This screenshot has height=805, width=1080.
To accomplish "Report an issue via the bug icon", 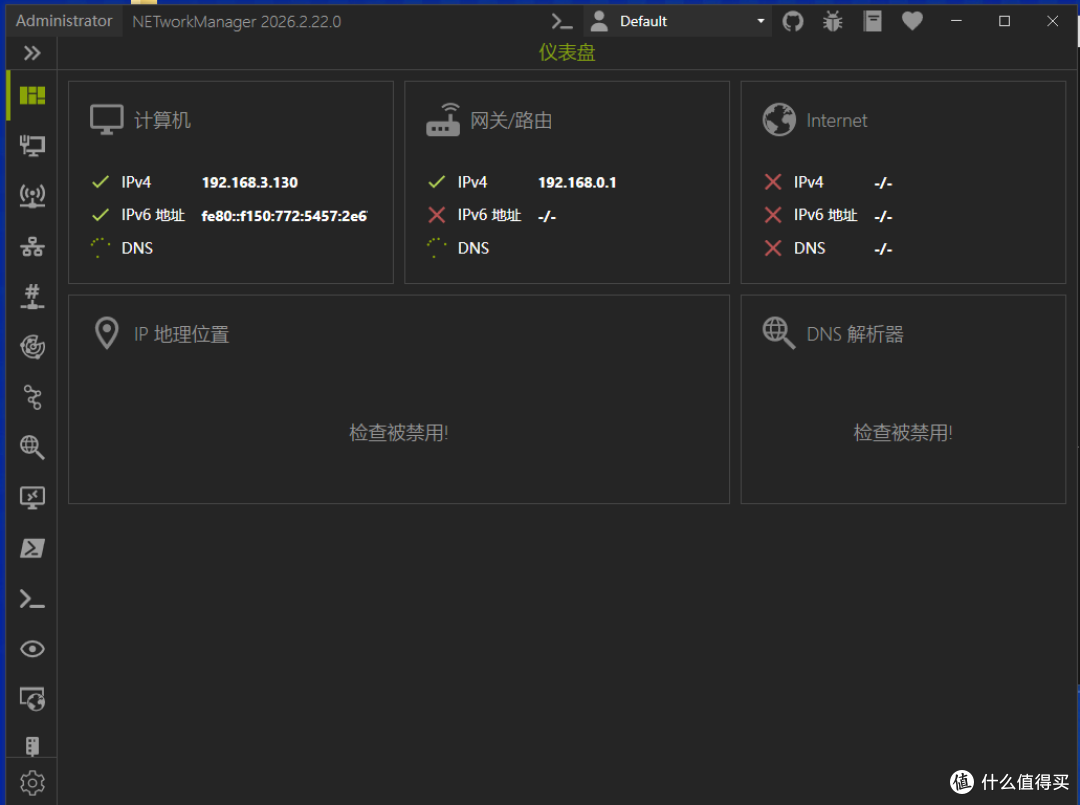I will pyautogui.click(x=833, y=21).
